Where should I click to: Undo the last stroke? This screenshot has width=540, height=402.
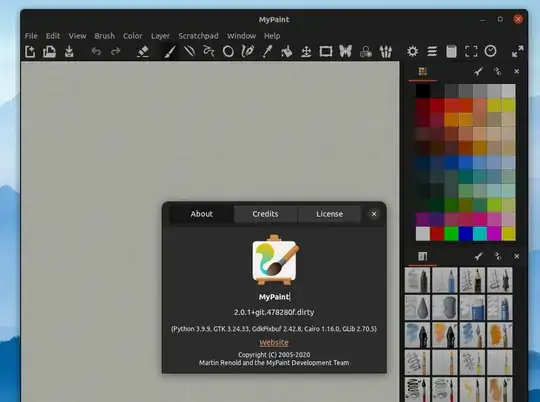pos(96,52)
